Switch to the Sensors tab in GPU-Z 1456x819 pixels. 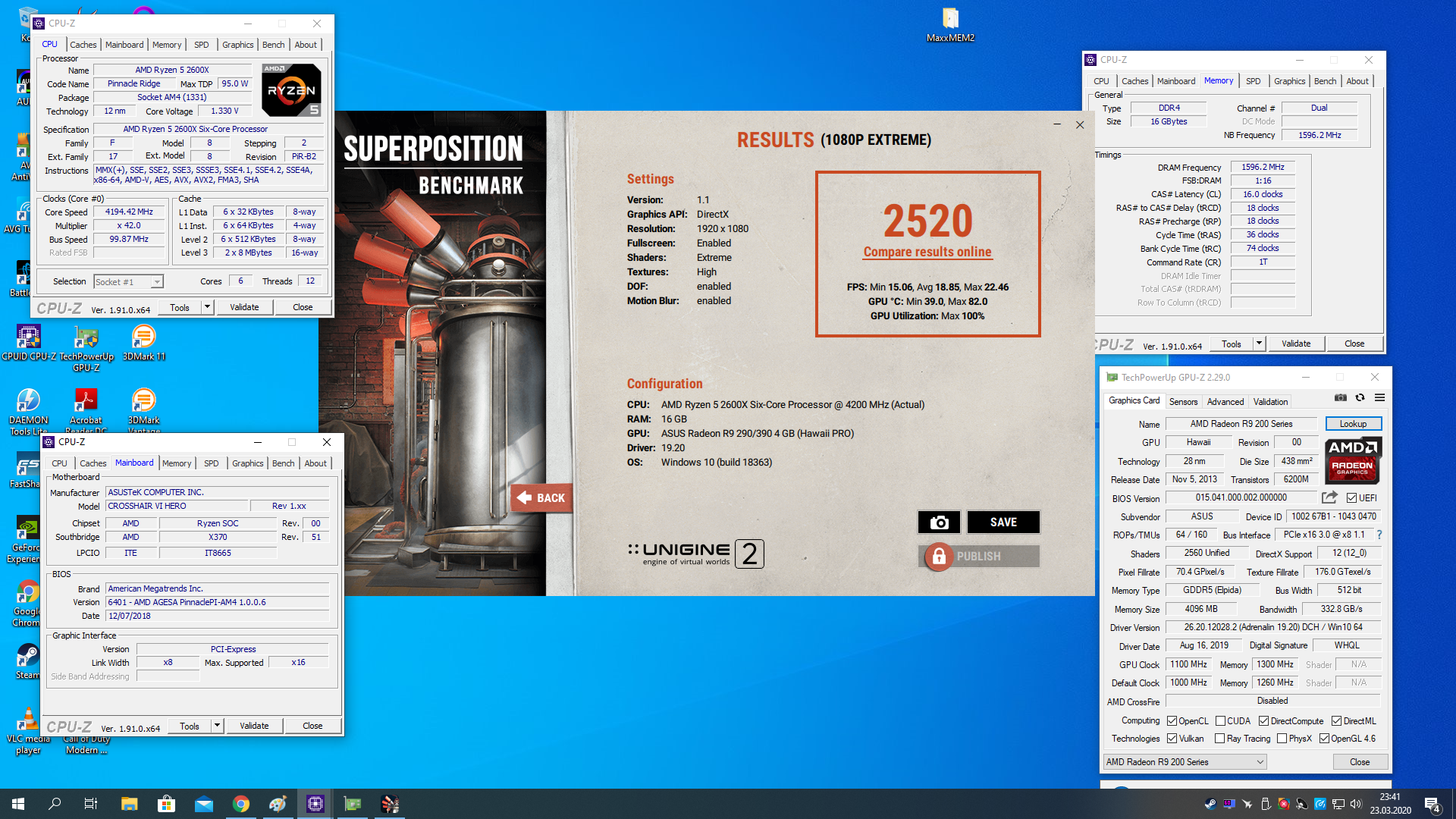click(1183, 402)
